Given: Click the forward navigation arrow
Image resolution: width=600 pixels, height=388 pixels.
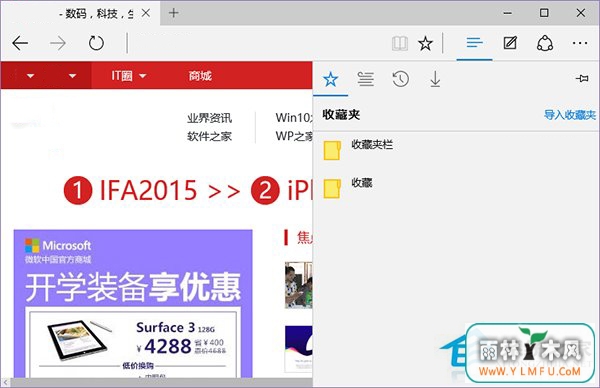Looking at the screenshot, I should tap(58, 43).
